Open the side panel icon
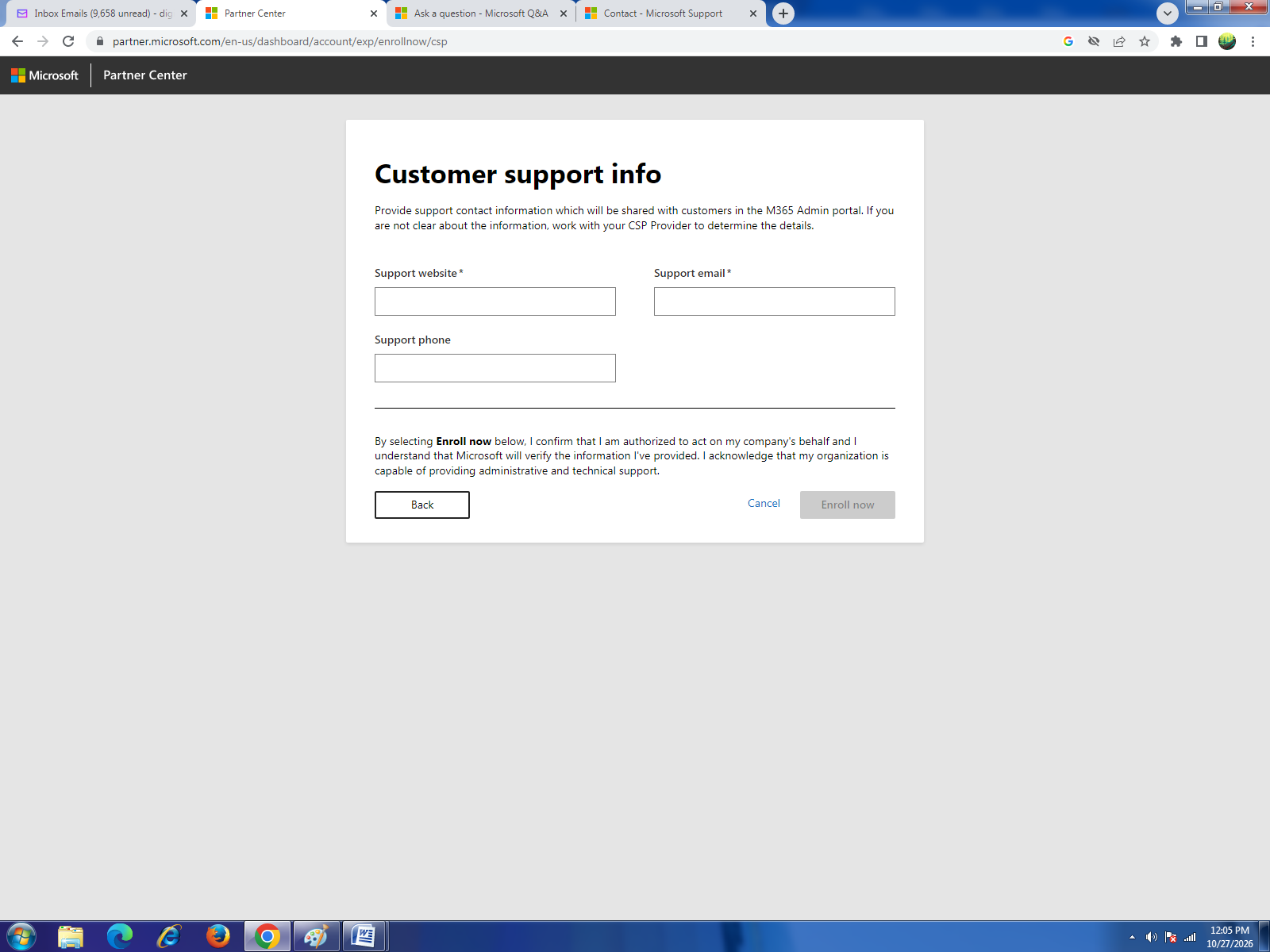The height and width of the screenshot is (952, 1270). tap(1202, 41)
